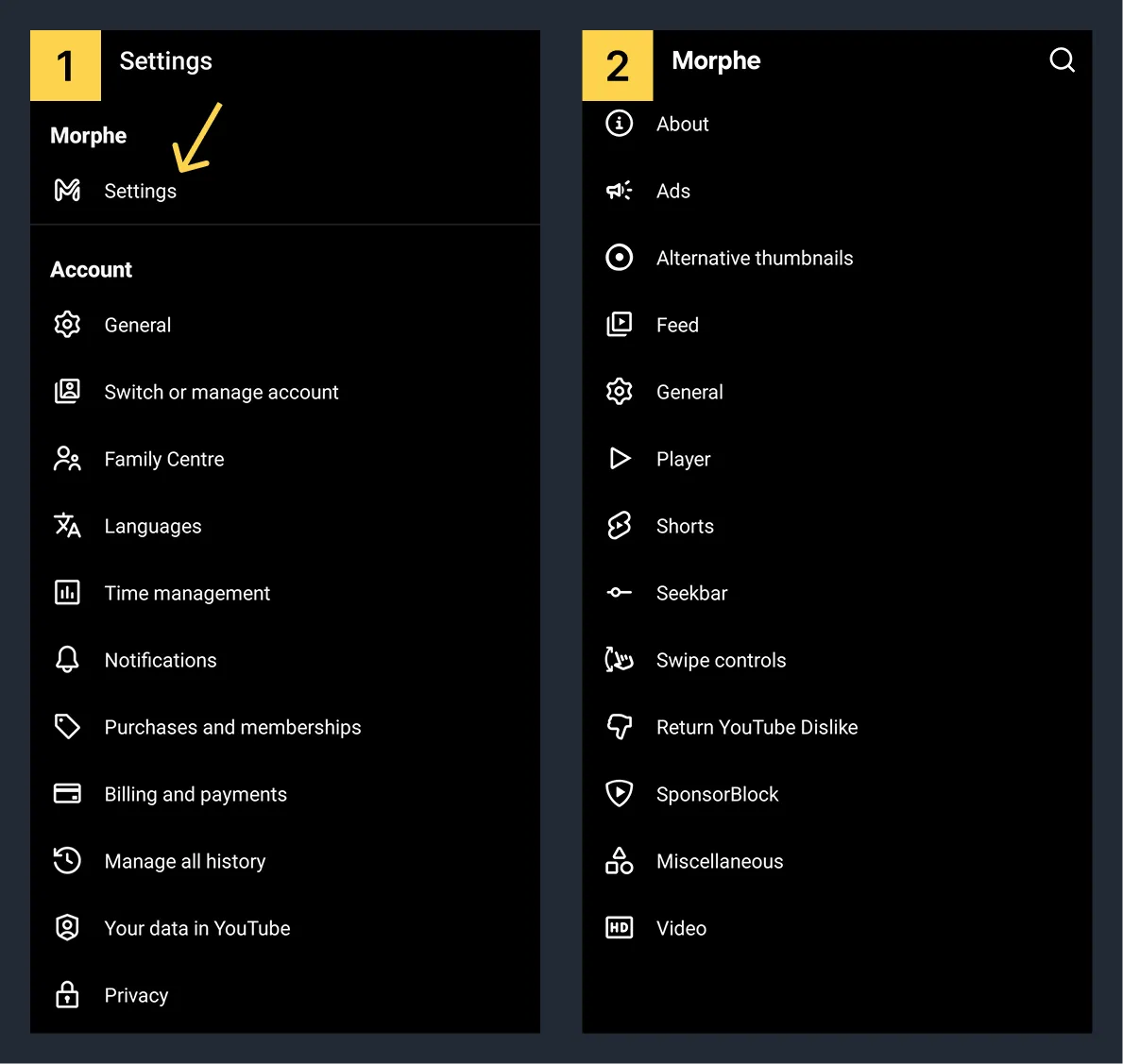The image size is (1123, 1064).
Task: Open the About entry
Action: point(837,124)
